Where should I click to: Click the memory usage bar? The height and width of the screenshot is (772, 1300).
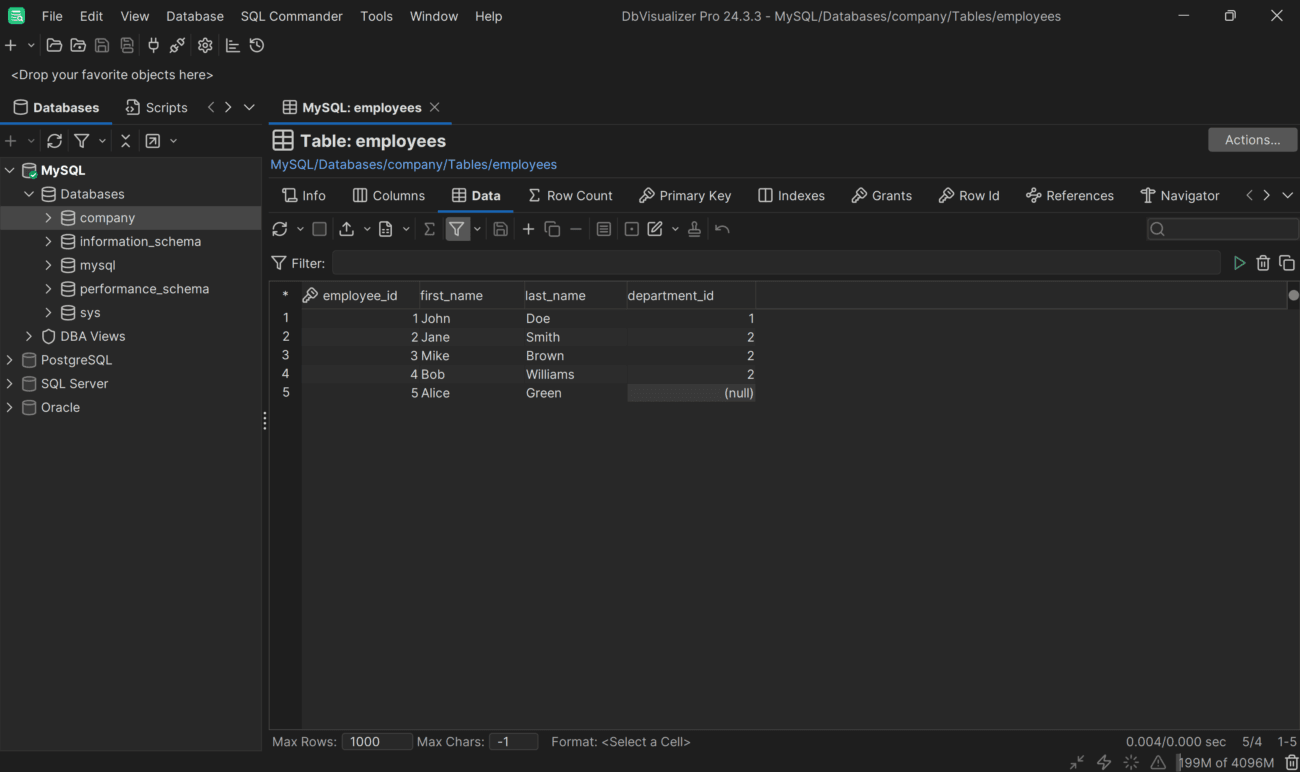pos(1226,762)
